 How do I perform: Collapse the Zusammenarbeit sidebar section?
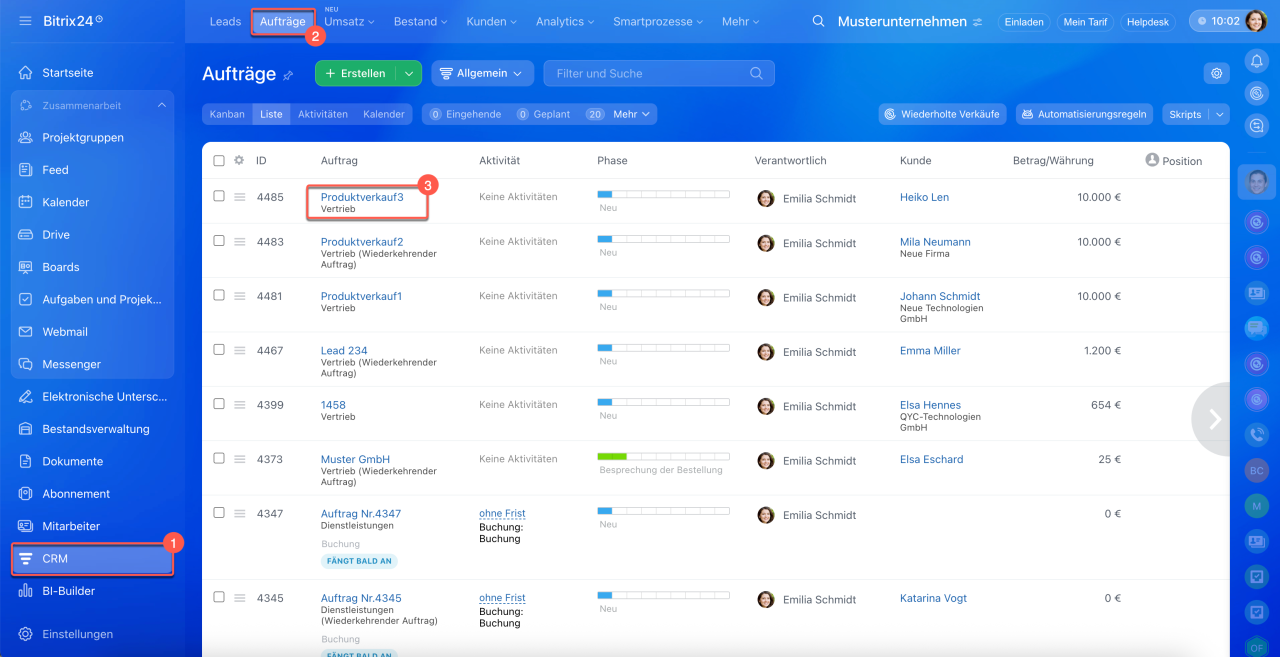[x=162, y=105]
